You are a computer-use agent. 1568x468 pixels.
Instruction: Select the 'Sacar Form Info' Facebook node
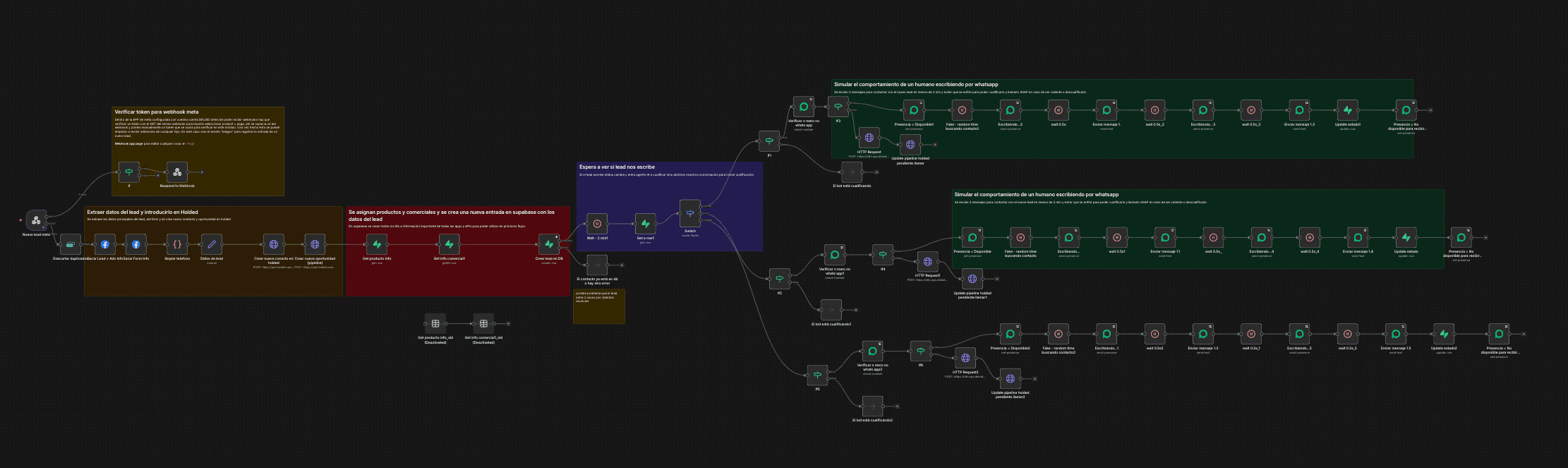click(x=136, y=244)
